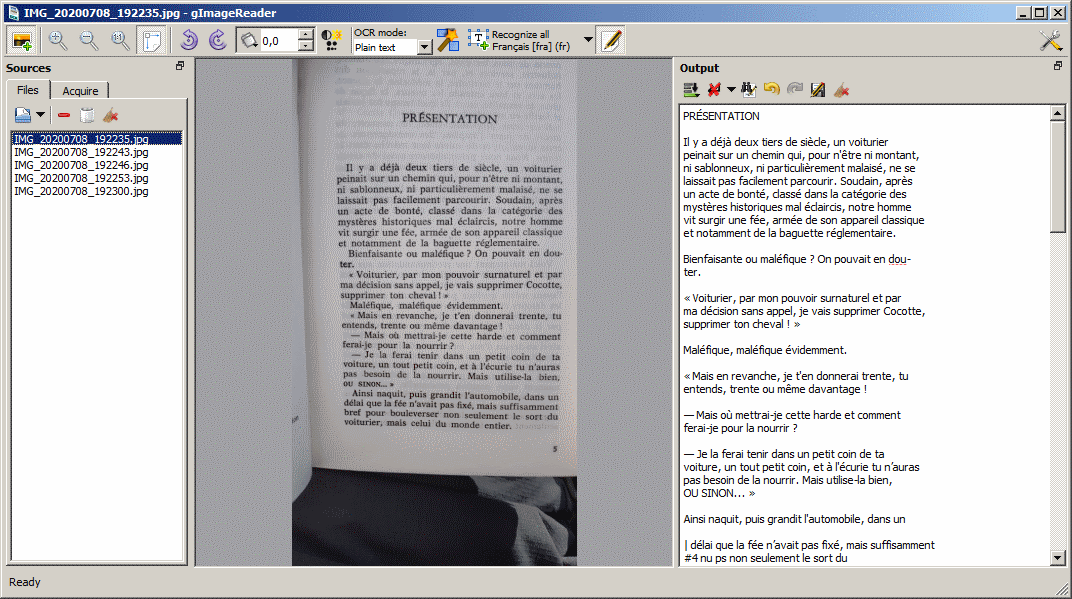
Task: Click the Ready status bar text
Action: pyautogui.click(x=25, y=582)
